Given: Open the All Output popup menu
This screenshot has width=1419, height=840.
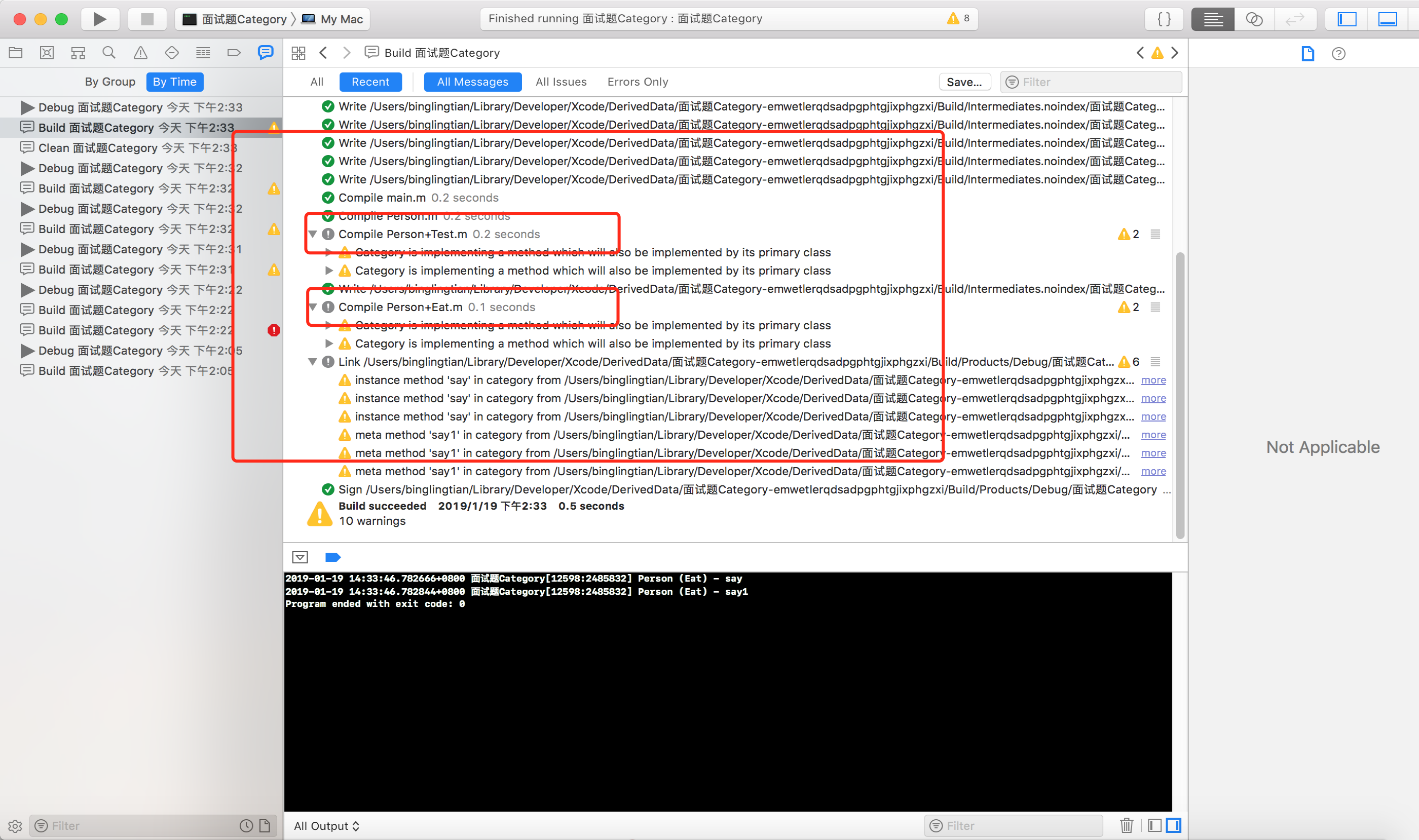Looking at the screenshot, I should coord(326,825).
